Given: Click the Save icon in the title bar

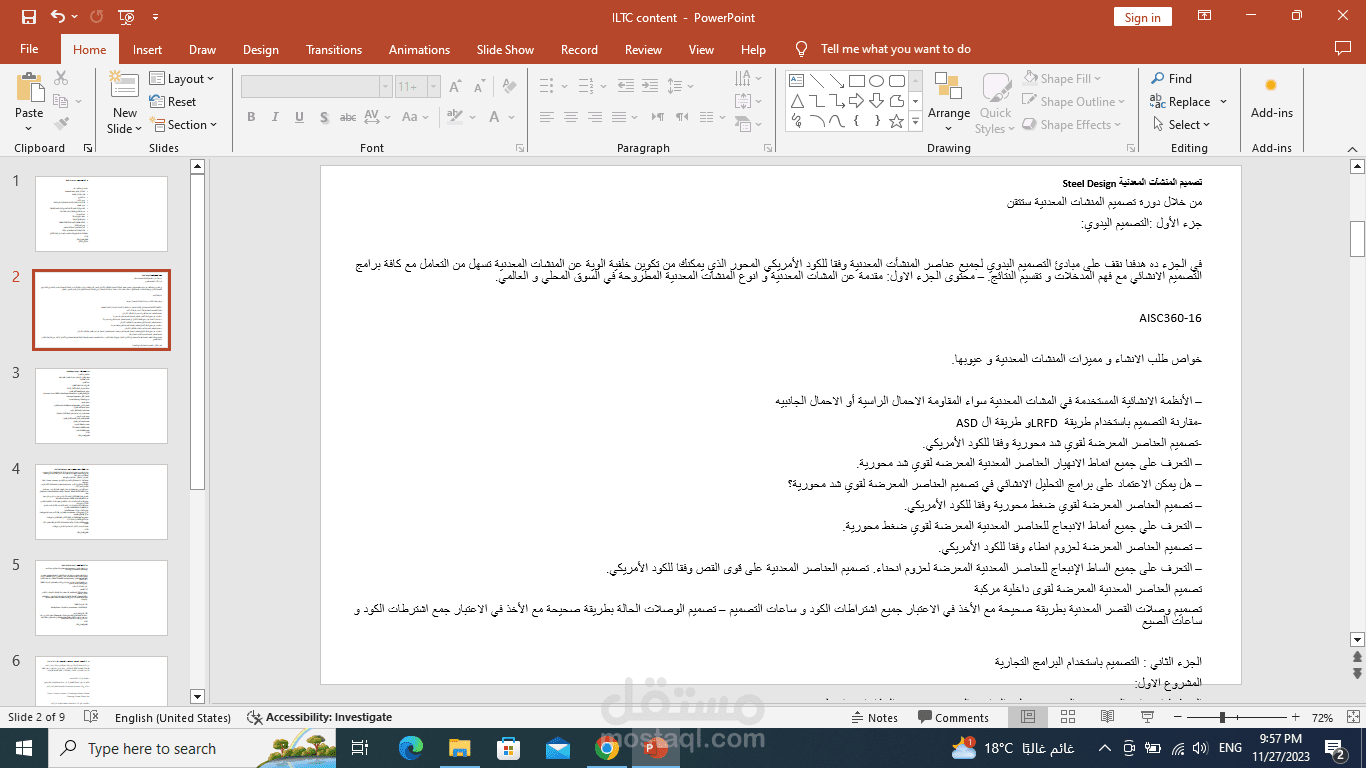Looking at the screenshot, I should click(28, 17).
